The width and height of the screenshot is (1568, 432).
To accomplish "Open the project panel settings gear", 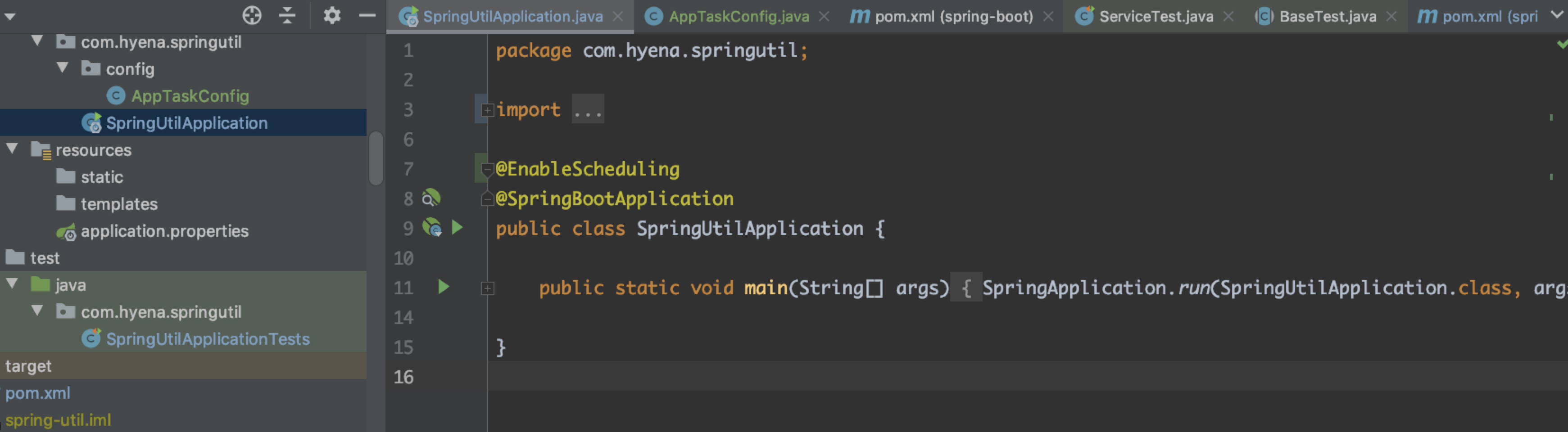I will coord(332,15).
